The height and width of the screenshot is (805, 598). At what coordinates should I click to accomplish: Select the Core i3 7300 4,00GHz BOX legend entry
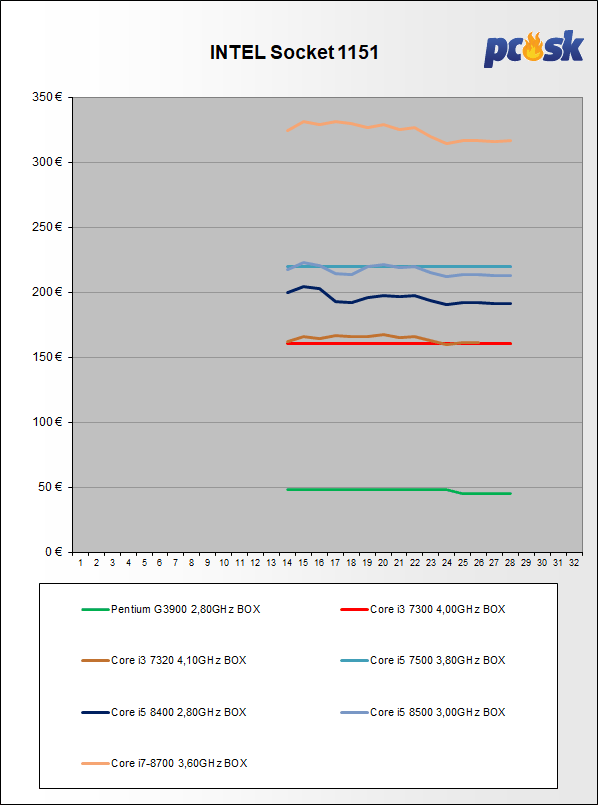423,609
